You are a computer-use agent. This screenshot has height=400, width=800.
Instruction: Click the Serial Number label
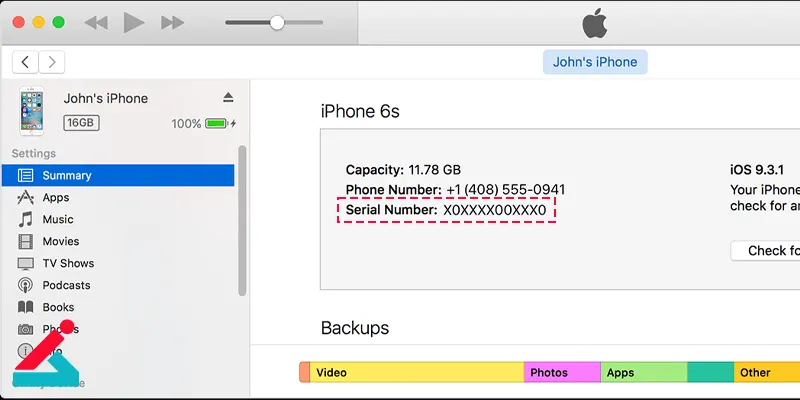pos(391,210)
